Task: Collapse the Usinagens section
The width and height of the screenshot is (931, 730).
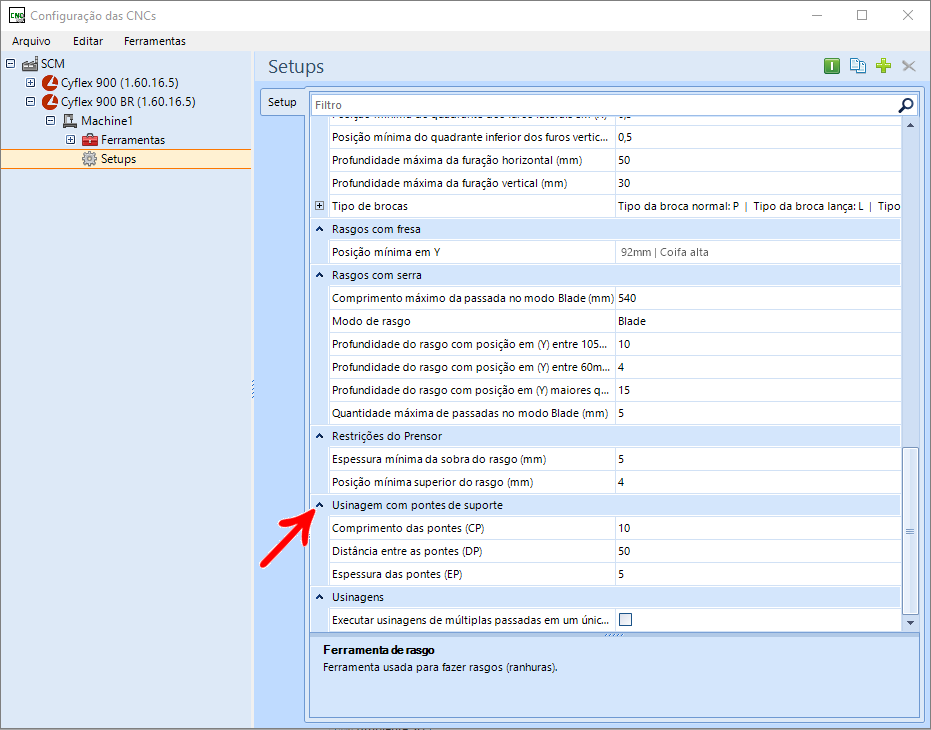Action: pos(319,597)
